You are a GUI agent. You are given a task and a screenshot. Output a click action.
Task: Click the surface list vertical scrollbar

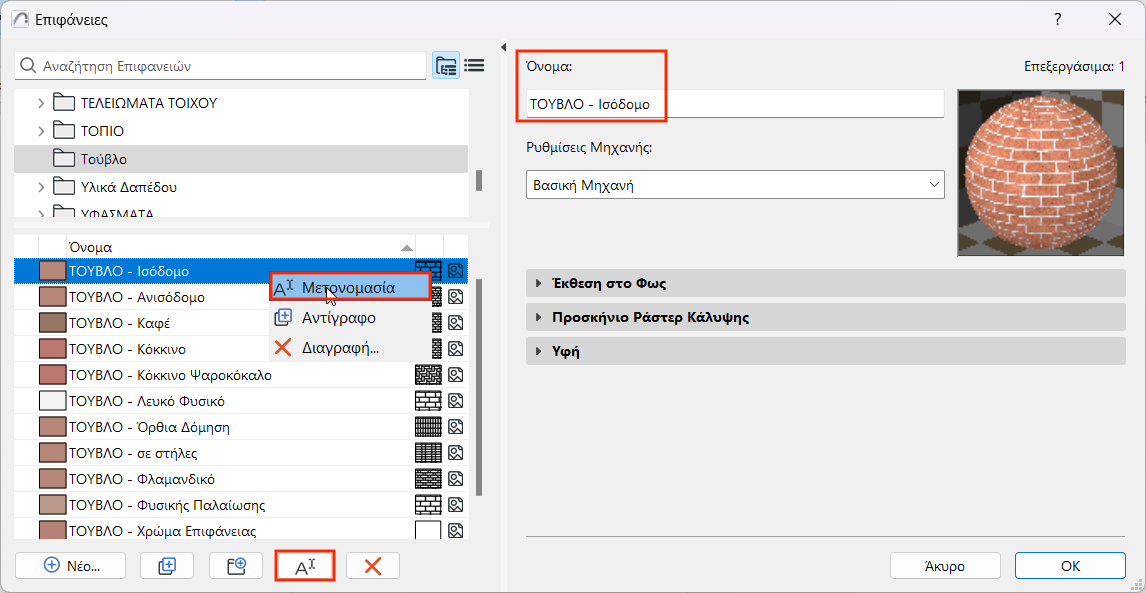point(479,388)
